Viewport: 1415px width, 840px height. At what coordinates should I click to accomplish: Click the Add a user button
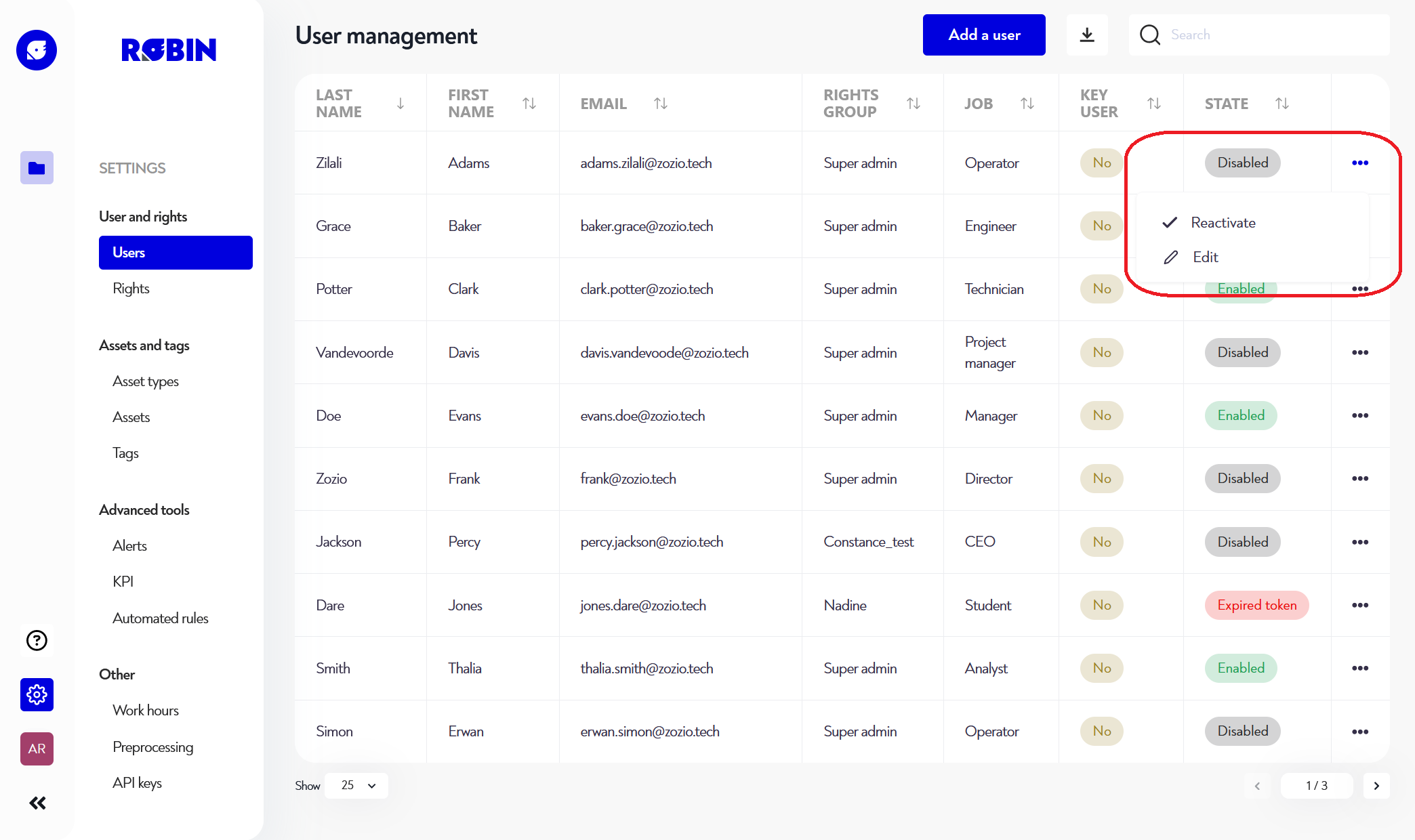pyautogui.click(x=984, y=35)
